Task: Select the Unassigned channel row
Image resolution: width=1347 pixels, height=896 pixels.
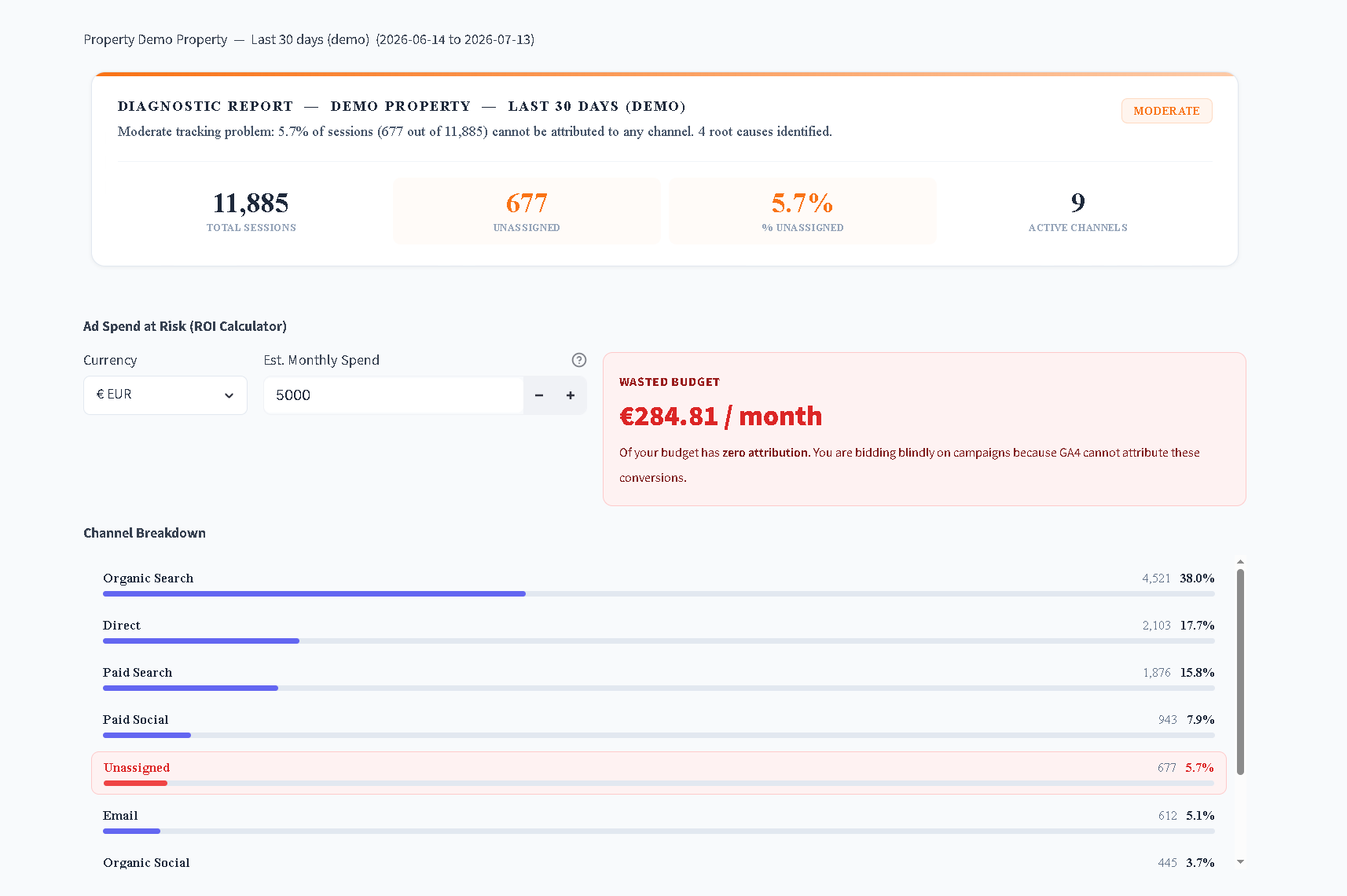Action: coord(659,773)
